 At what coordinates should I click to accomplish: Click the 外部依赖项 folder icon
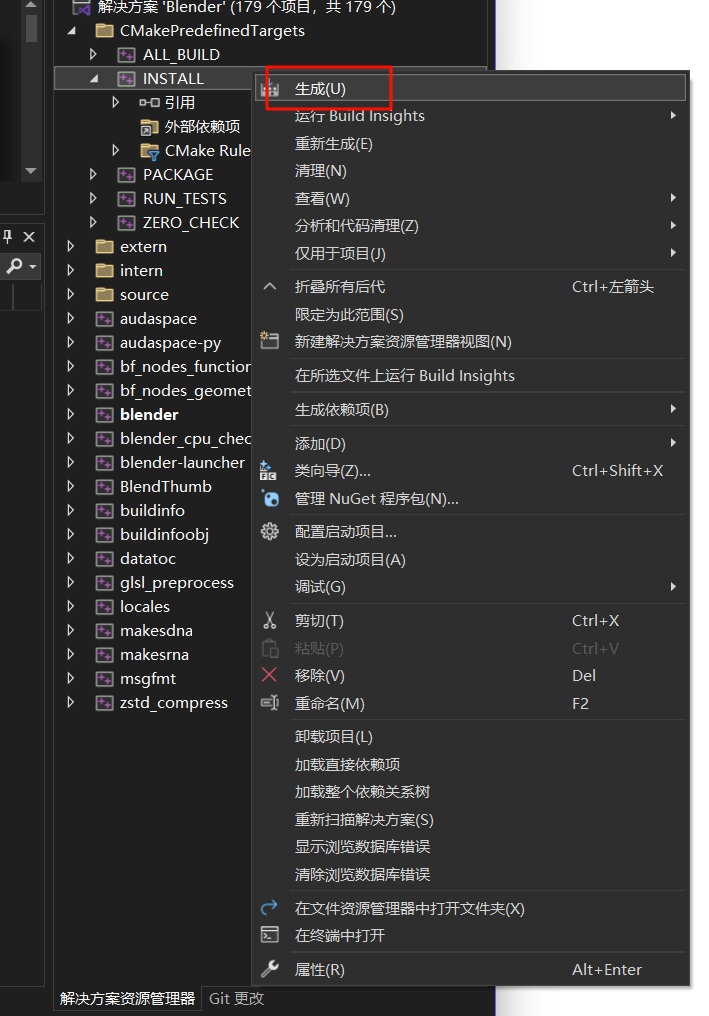(x=150, y=127)
